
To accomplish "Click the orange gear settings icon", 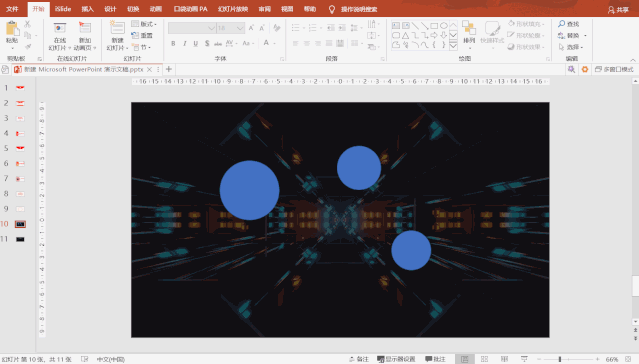I will point(585,69).
